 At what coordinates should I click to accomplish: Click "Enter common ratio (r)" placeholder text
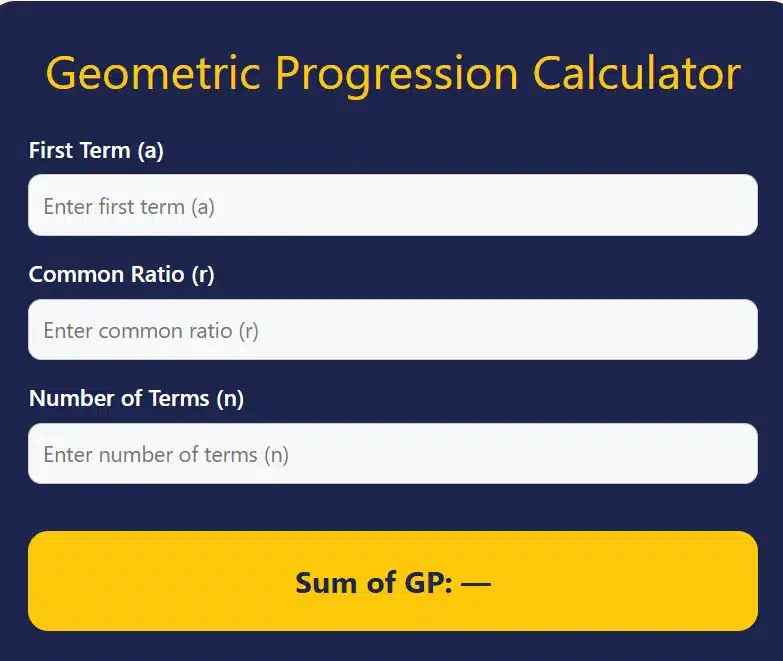tap(151, 331)
